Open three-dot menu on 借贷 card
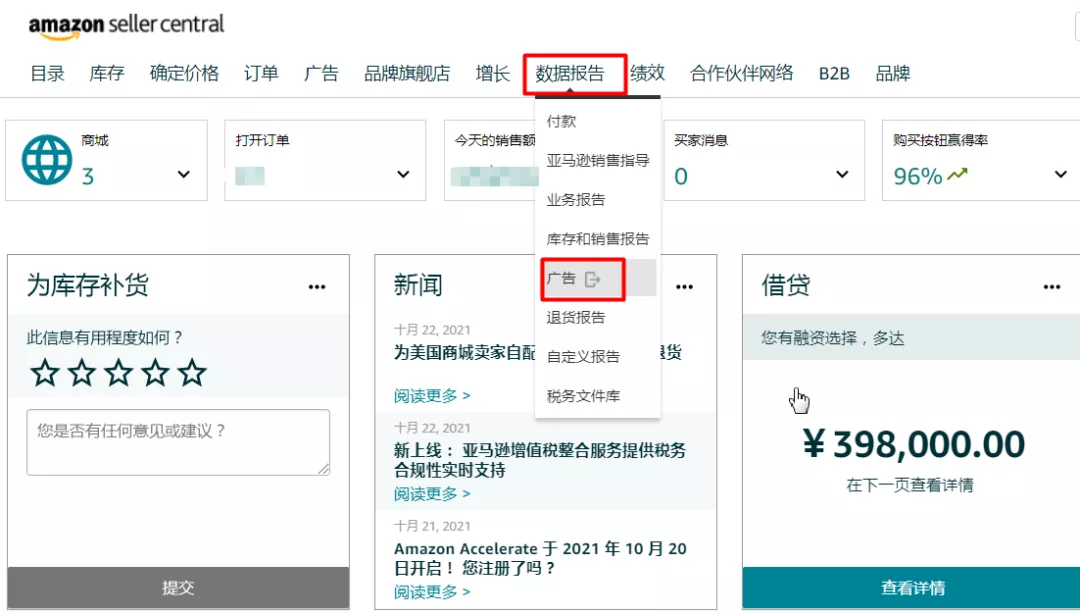 click(1052, 287)
